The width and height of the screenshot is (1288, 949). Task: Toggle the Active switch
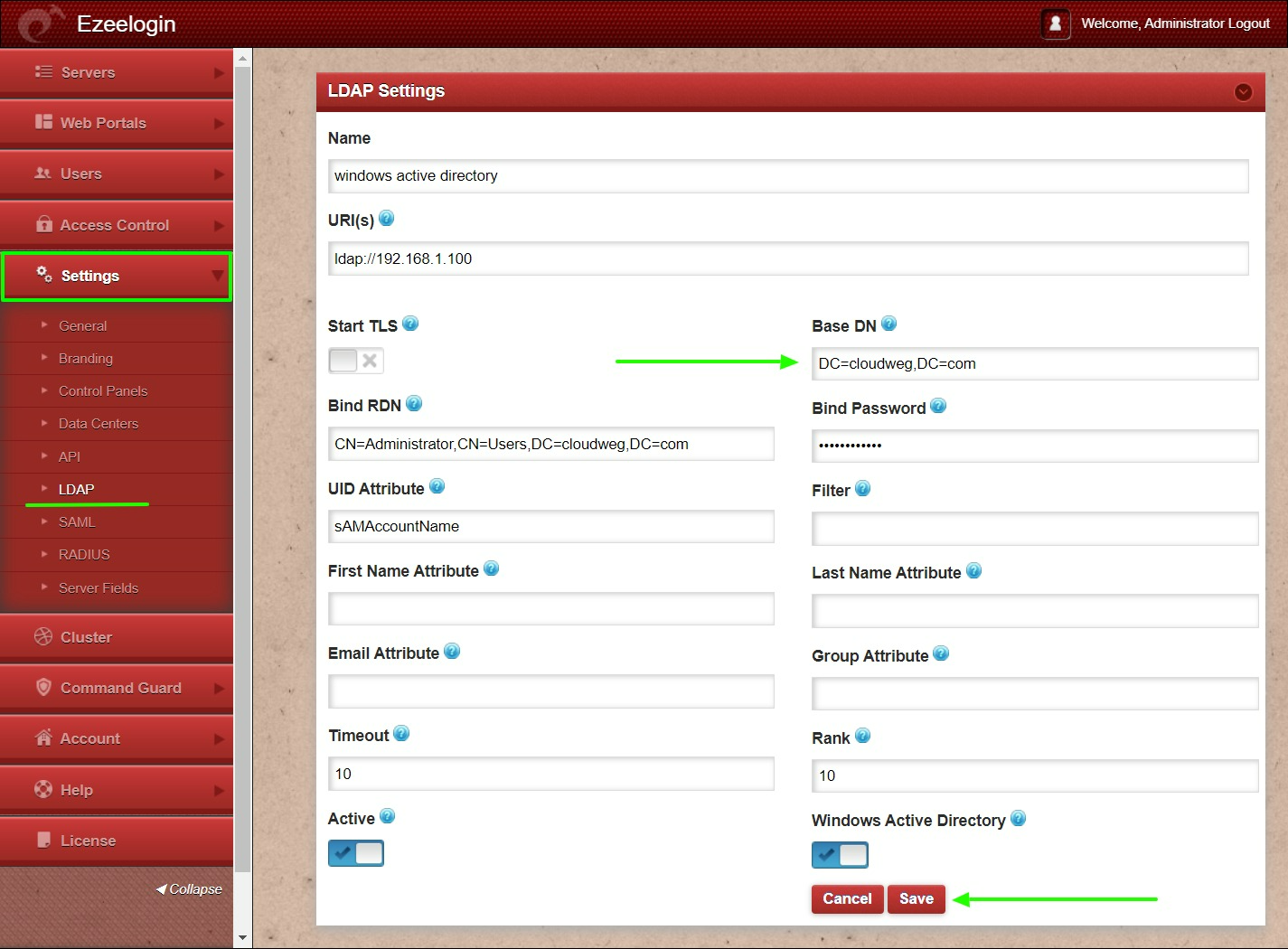point(356,853)
